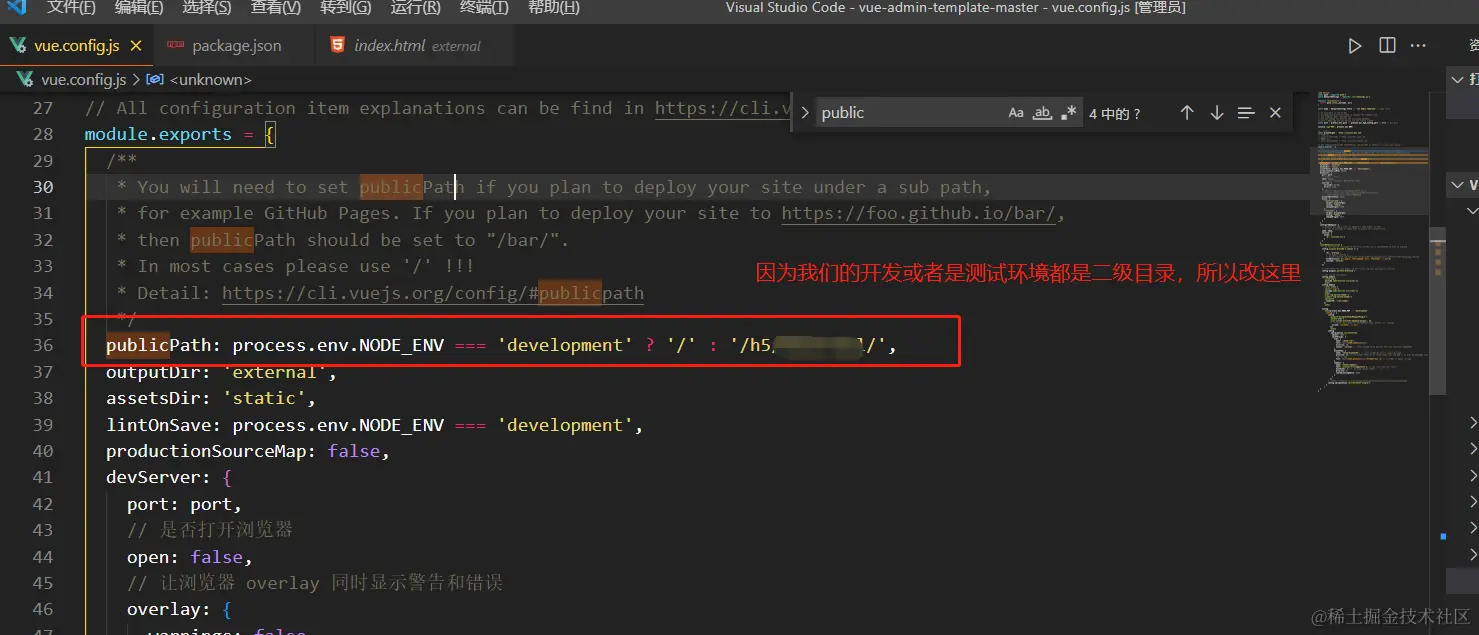The image size is (1479, 635).
Task: Click the Vue icon on vue.config.js tab
Action: [x=18, y=46]
